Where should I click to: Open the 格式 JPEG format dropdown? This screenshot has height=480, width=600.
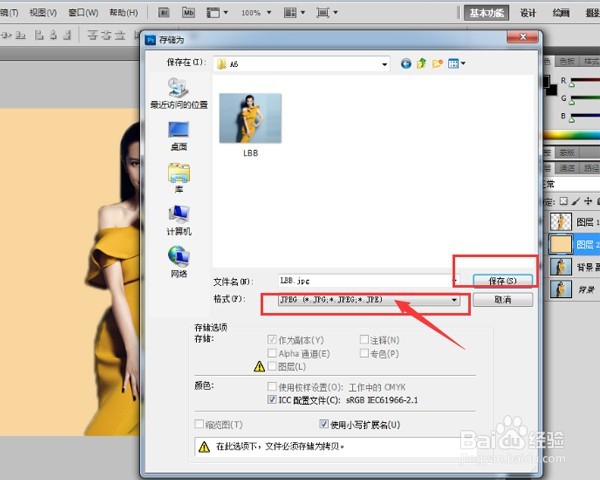pos(454,300)
